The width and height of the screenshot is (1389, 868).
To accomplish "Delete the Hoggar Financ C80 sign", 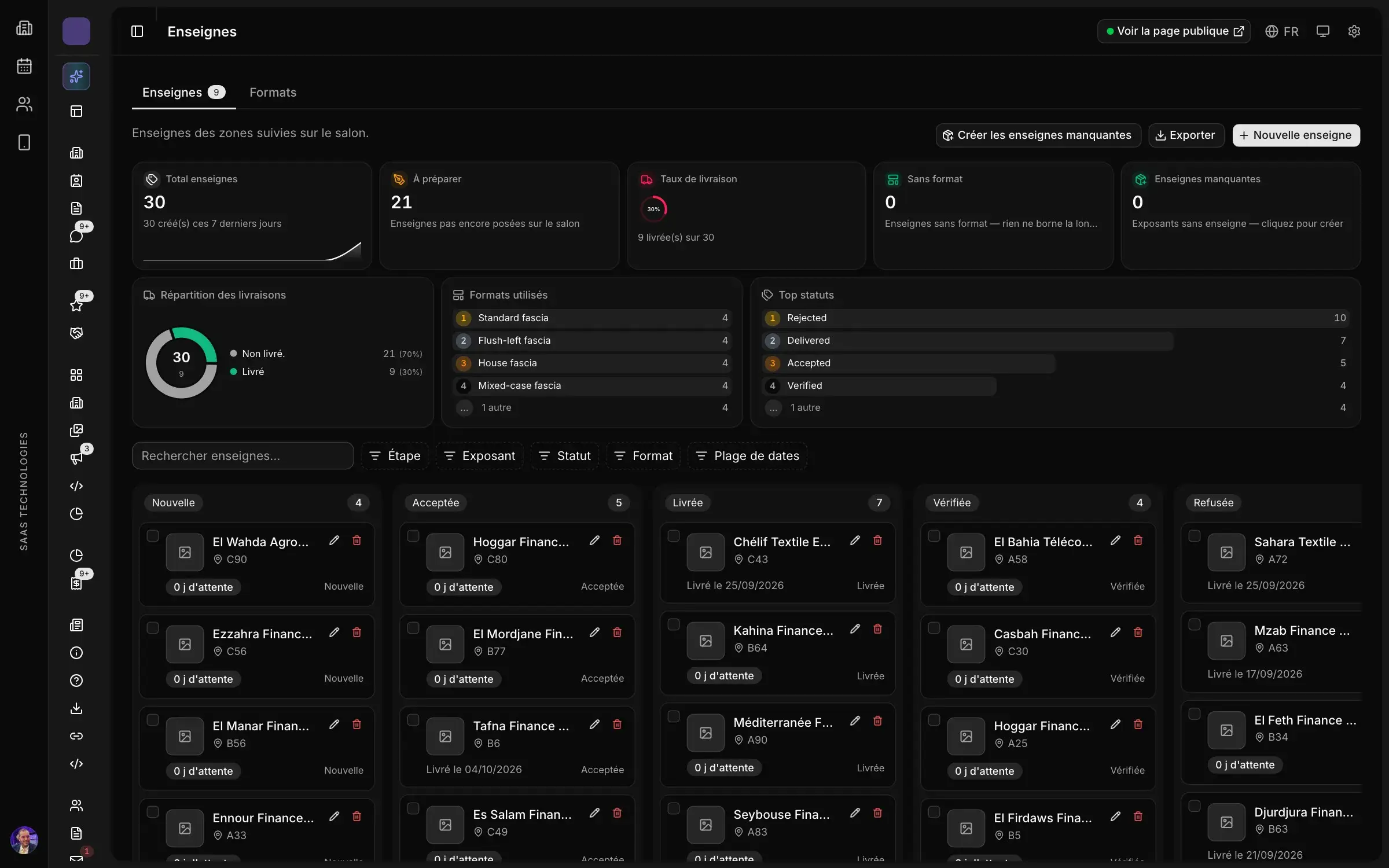I will [x=617, y=540].
